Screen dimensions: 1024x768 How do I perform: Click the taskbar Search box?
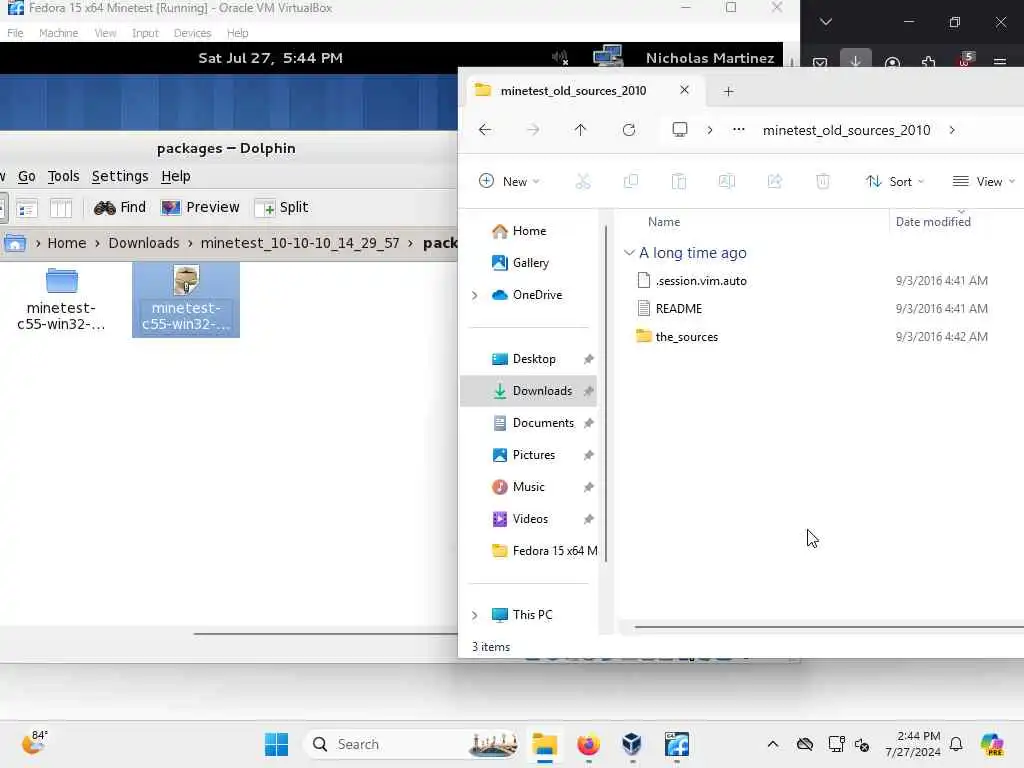413,744
